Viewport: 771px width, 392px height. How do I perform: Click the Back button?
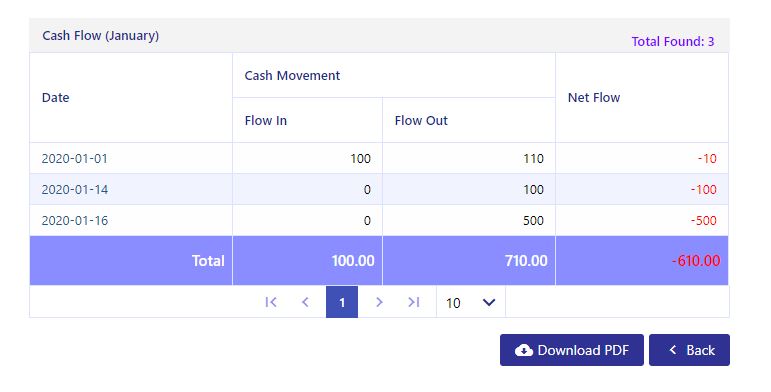pos(689,350)
